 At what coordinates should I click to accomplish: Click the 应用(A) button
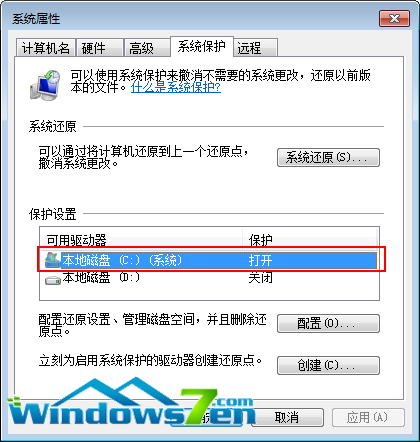368,417
